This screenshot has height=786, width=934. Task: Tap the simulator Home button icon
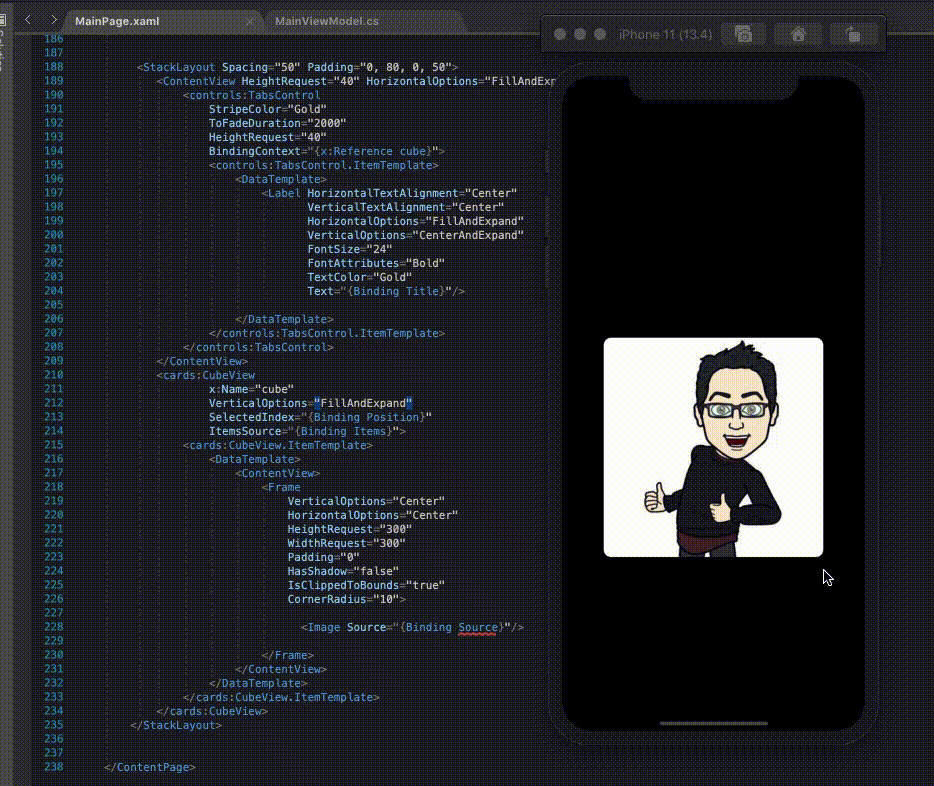[x=798, y=34]
